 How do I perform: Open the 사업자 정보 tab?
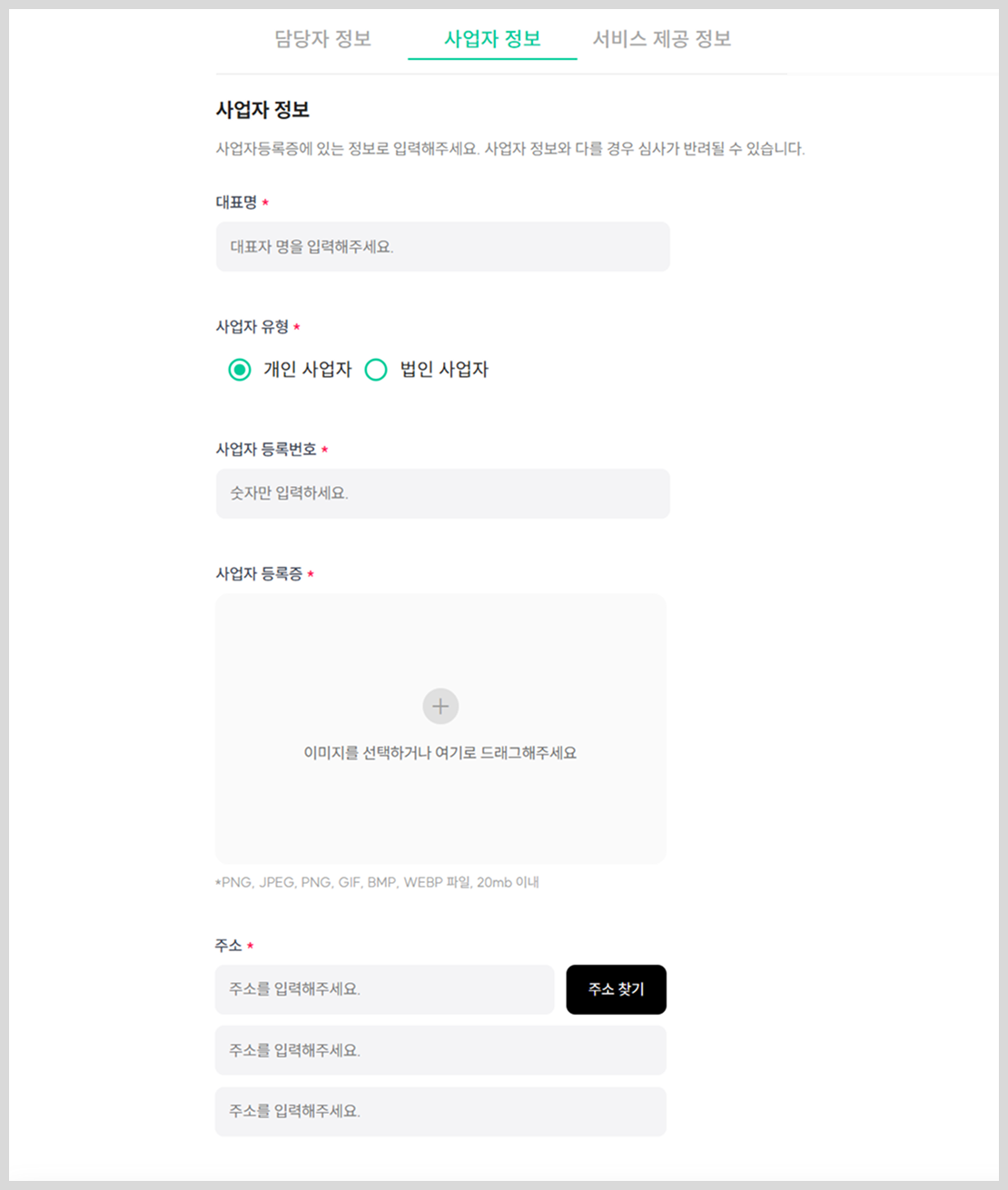point(492,39)
